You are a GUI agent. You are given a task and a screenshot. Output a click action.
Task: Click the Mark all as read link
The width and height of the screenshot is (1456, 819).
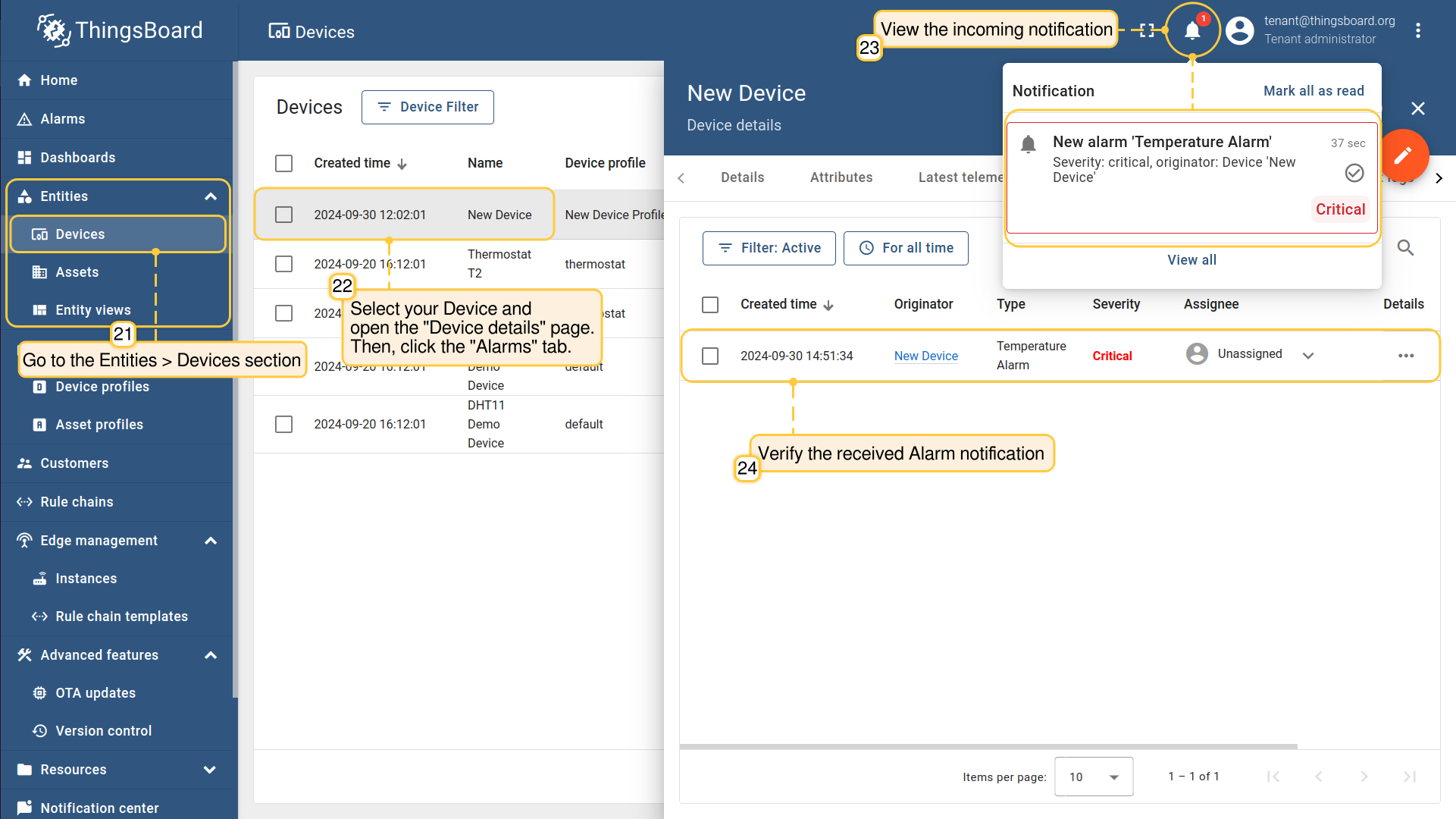coord(1314,91)
